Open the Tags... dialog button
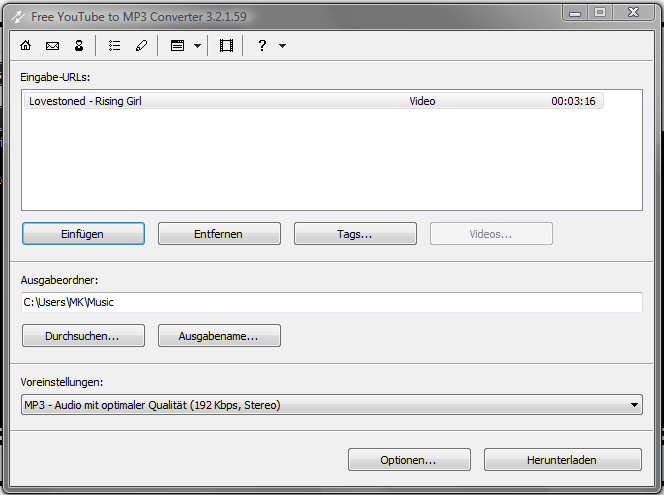The image size is (664, 495). [x=355, y=234]
